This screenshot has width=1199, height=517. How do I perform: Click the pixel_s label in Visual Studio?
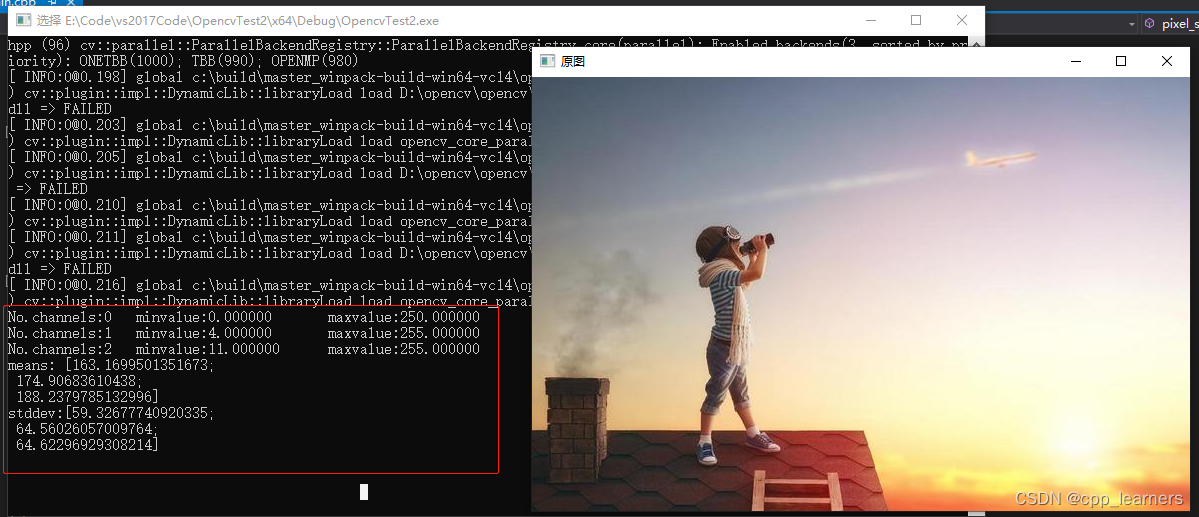(1179, 24)
